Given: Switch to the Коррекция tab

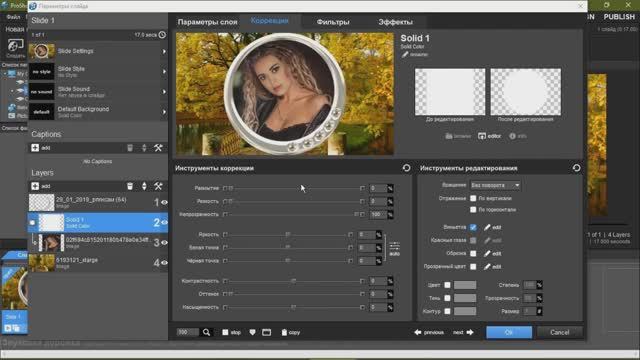Looking at the screenshot, I should point(270,21).
